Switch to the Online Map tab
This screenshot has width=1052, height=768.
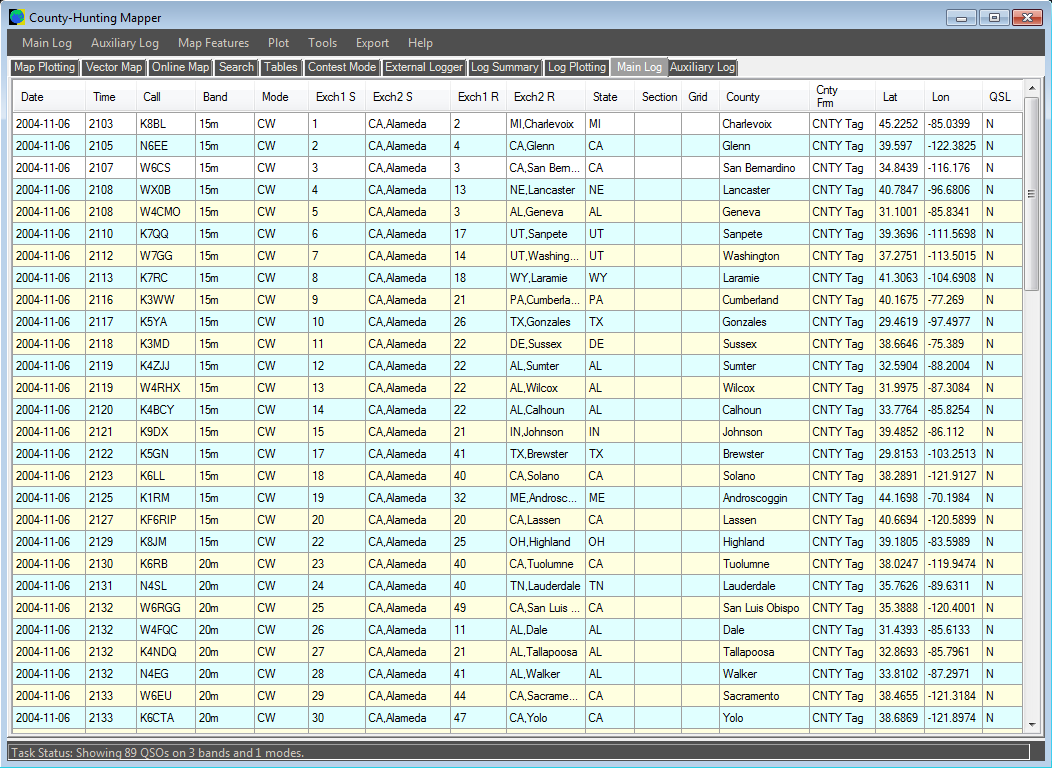(180, 67)
